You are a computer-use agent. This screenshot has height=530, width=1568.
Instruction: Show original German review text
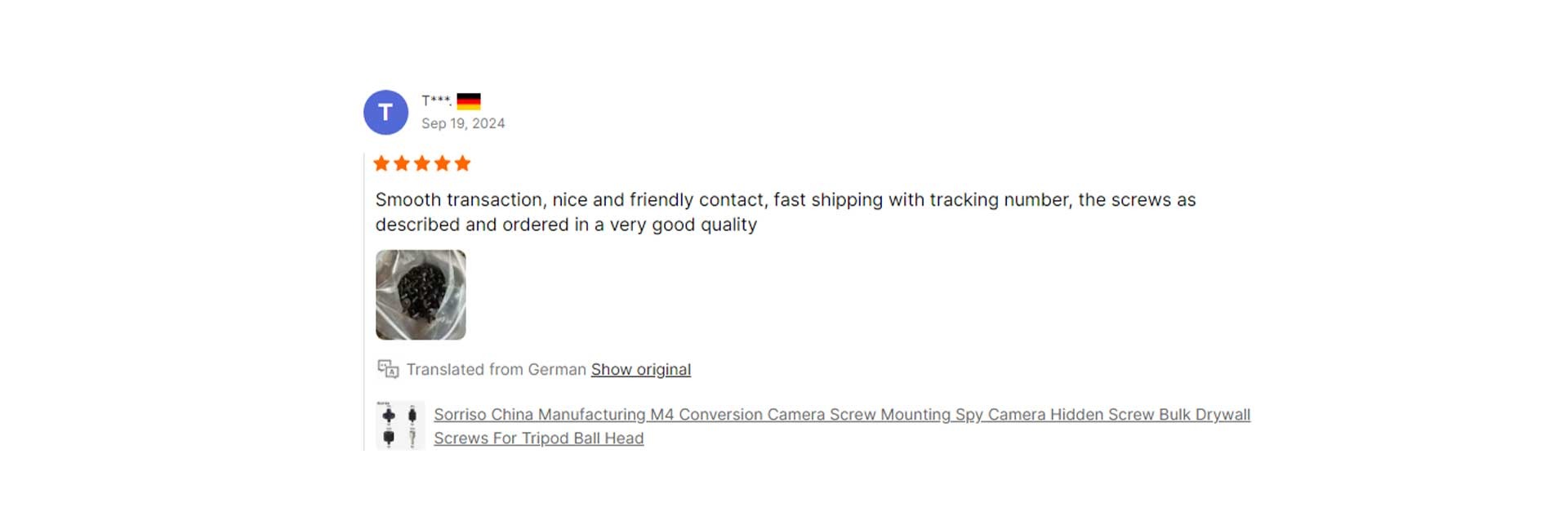tap(641, 369)
